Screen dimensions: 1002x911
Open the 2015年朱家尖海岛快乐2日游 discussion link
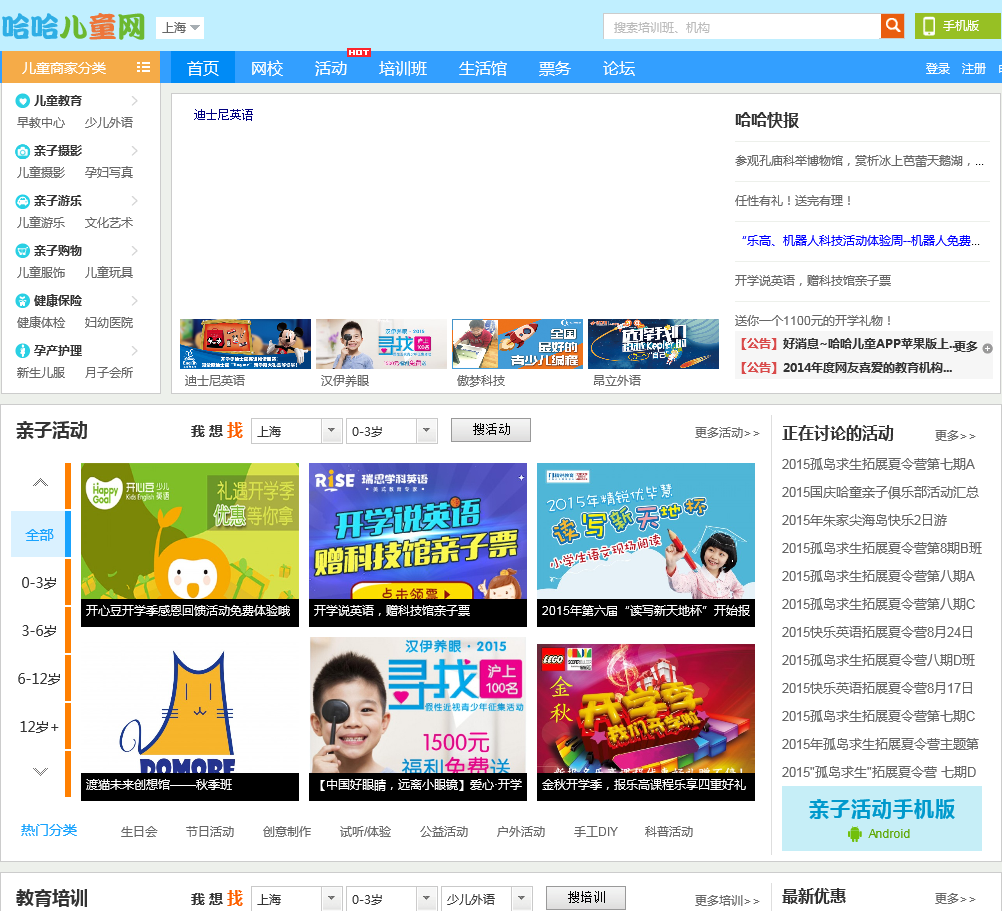pyautogui.click(x=864, y=520)
